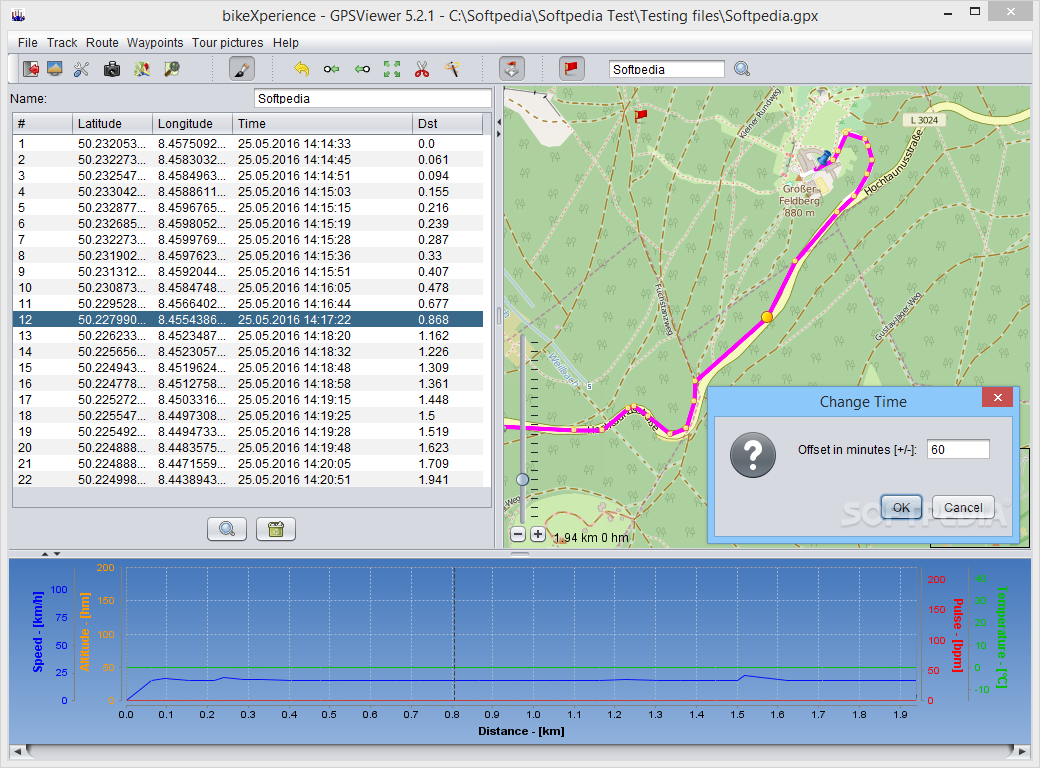The image size is (1040, 768).
Task: Toggle the red flag waypoint button
Action: tap(572, 69)
